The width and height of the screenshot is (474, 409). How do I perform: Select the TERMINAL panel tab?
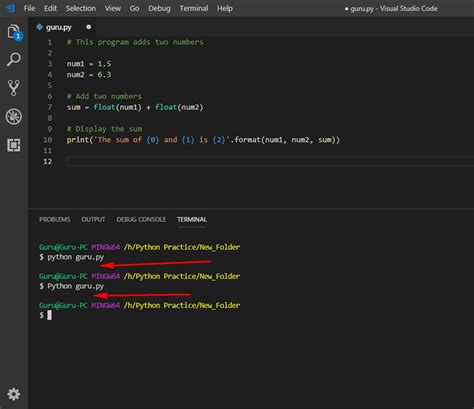(x=192, y=219)
